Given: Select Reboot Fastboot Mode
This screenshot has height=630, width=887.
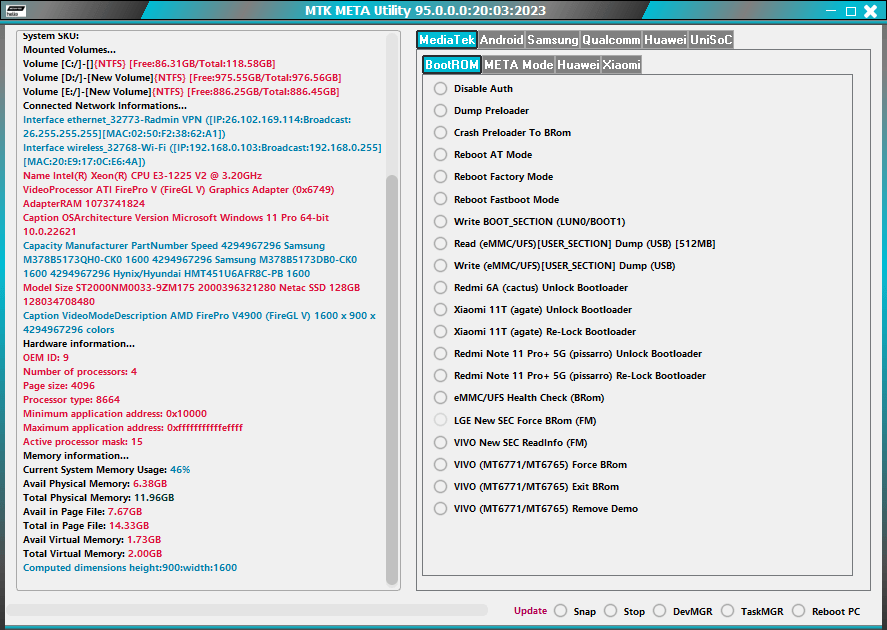Looking at the screenshot, I should 440,199.
